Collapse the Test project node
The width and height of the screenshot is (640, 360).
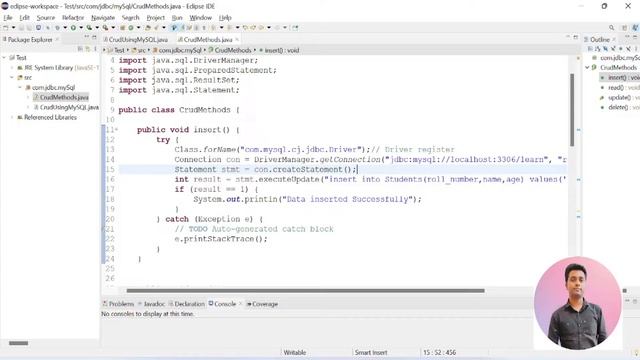point(4,58)
